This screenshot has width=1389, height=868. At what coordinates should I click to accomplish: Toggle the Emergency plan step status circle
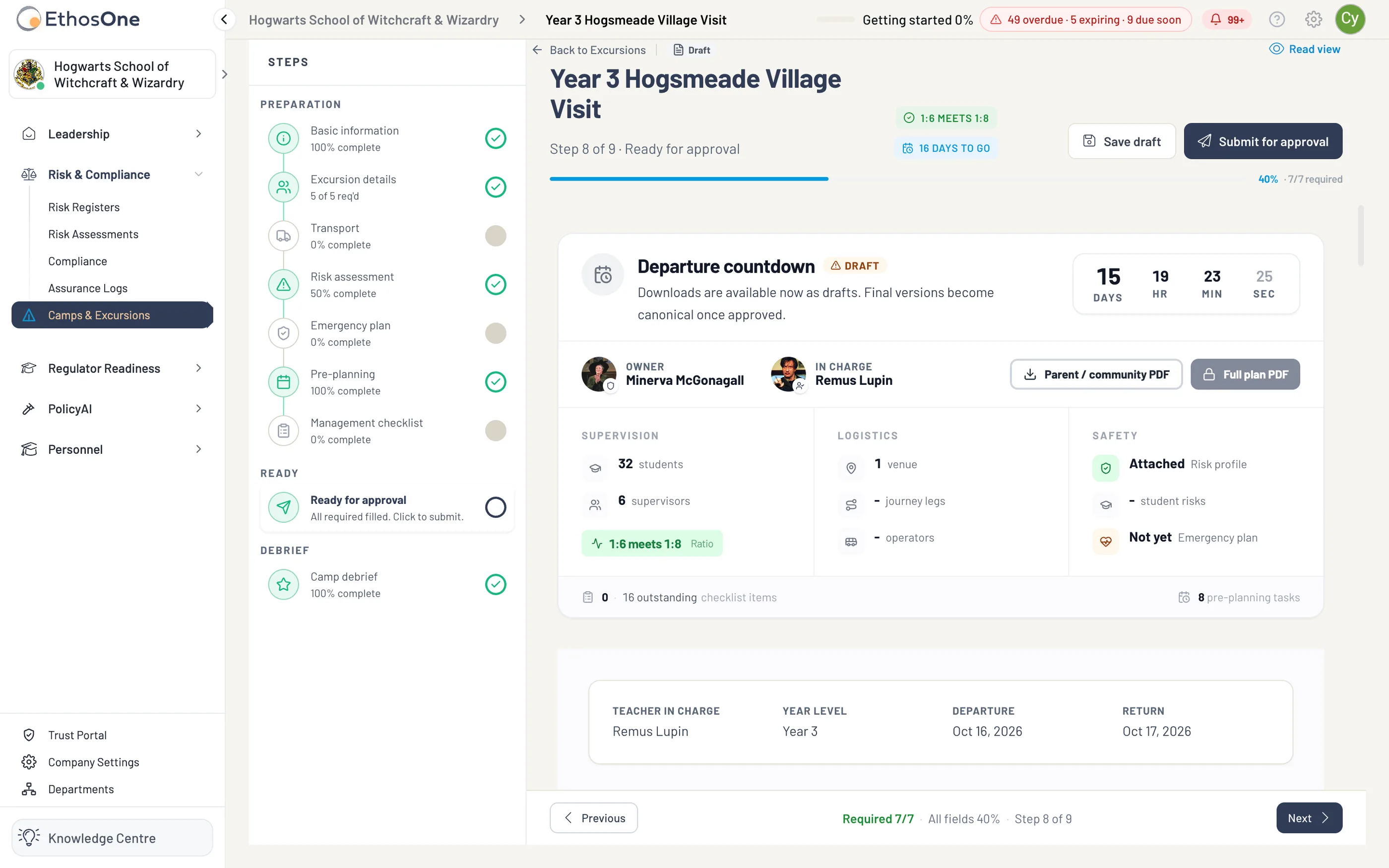click(x=496, y=333)
